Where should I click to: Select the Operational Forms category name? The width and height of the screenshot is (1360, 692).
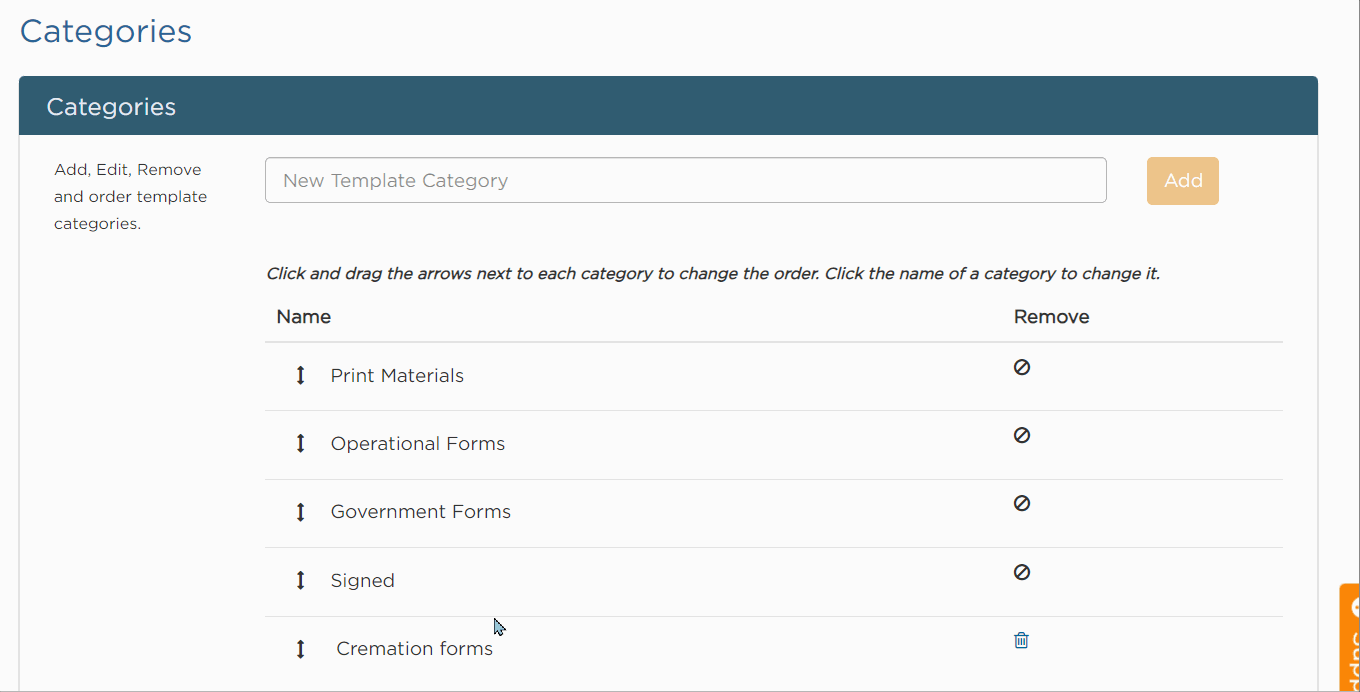(x=418, y=443)
